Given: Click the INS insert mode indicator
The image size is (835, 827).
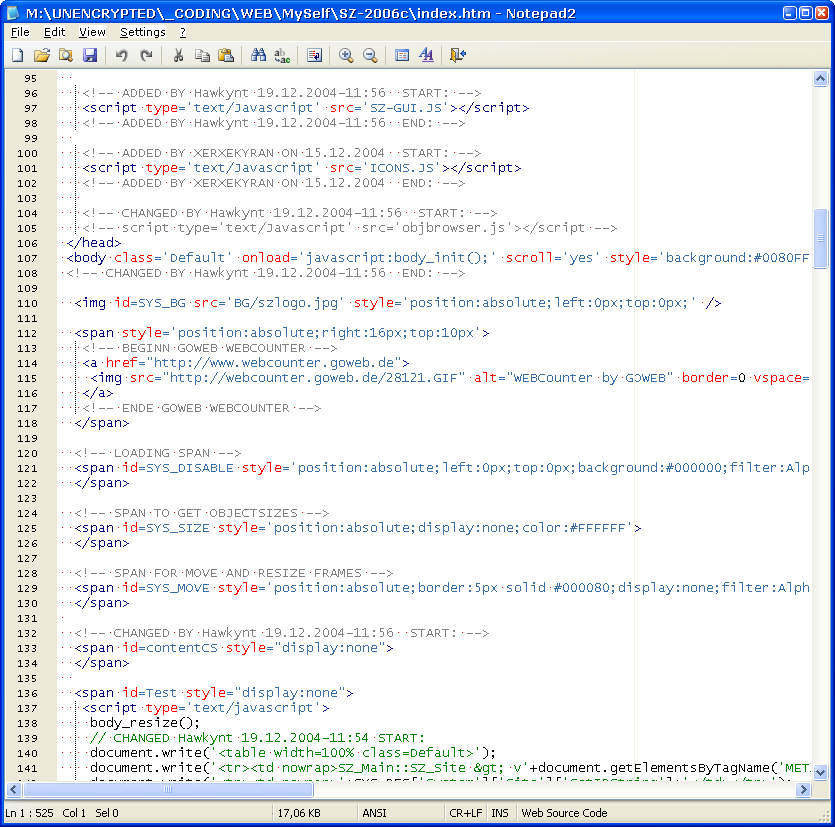Looking at the screenshot, I should [500, 813].
